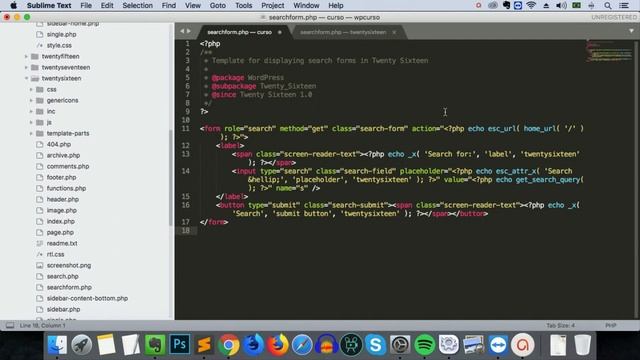
Task: Click the panel switcher icon in status bar
Action: [10, 325]
